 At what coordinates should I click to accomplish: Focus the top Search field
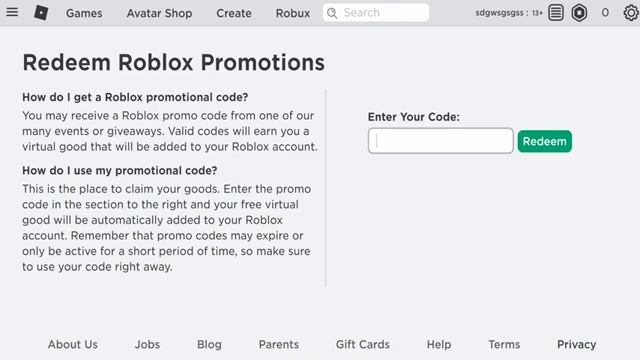tap(376, 13)
